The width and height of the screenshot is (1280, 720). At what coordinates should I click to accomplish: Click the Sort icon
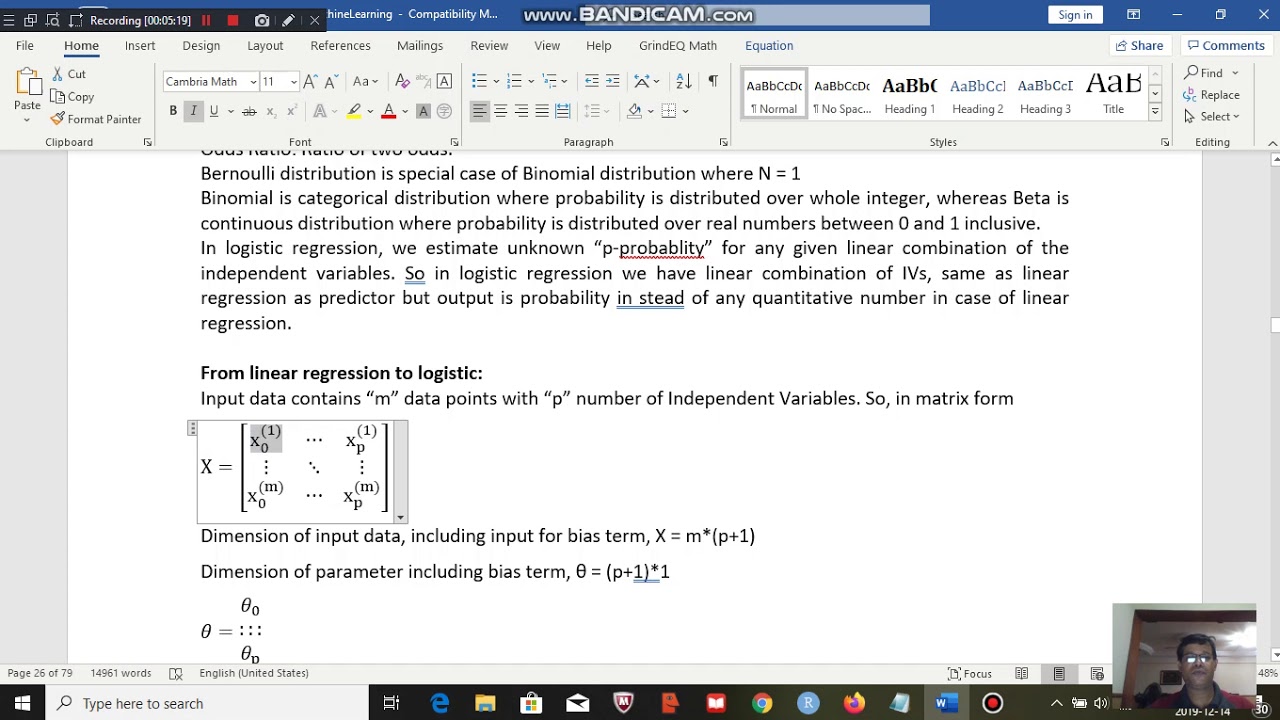(x=683, y=81)
